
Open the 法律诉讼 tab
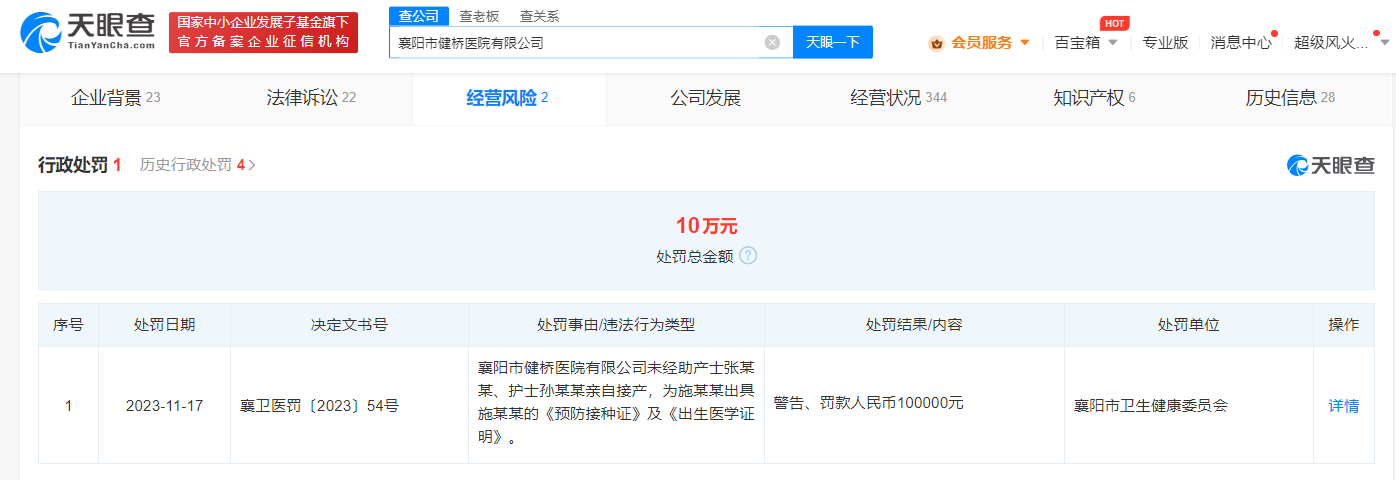(311, 98)
